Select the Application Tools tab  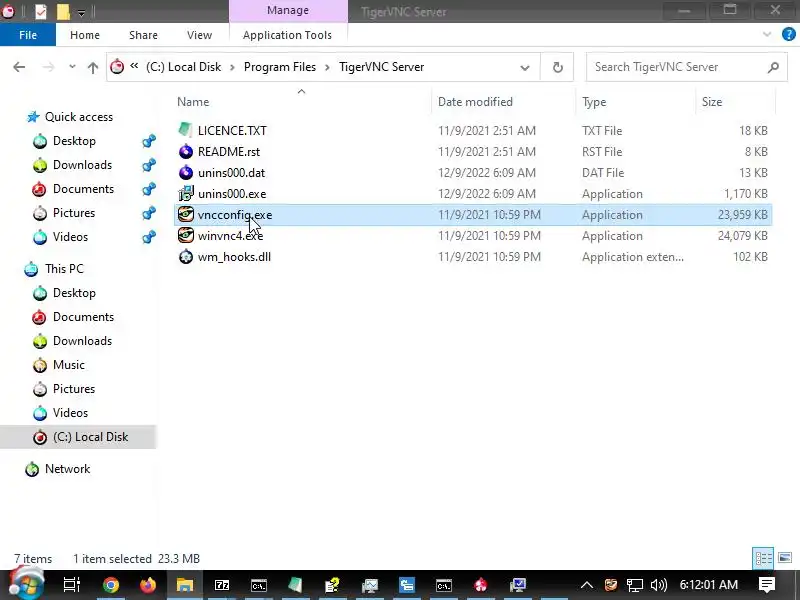[287, 35]
